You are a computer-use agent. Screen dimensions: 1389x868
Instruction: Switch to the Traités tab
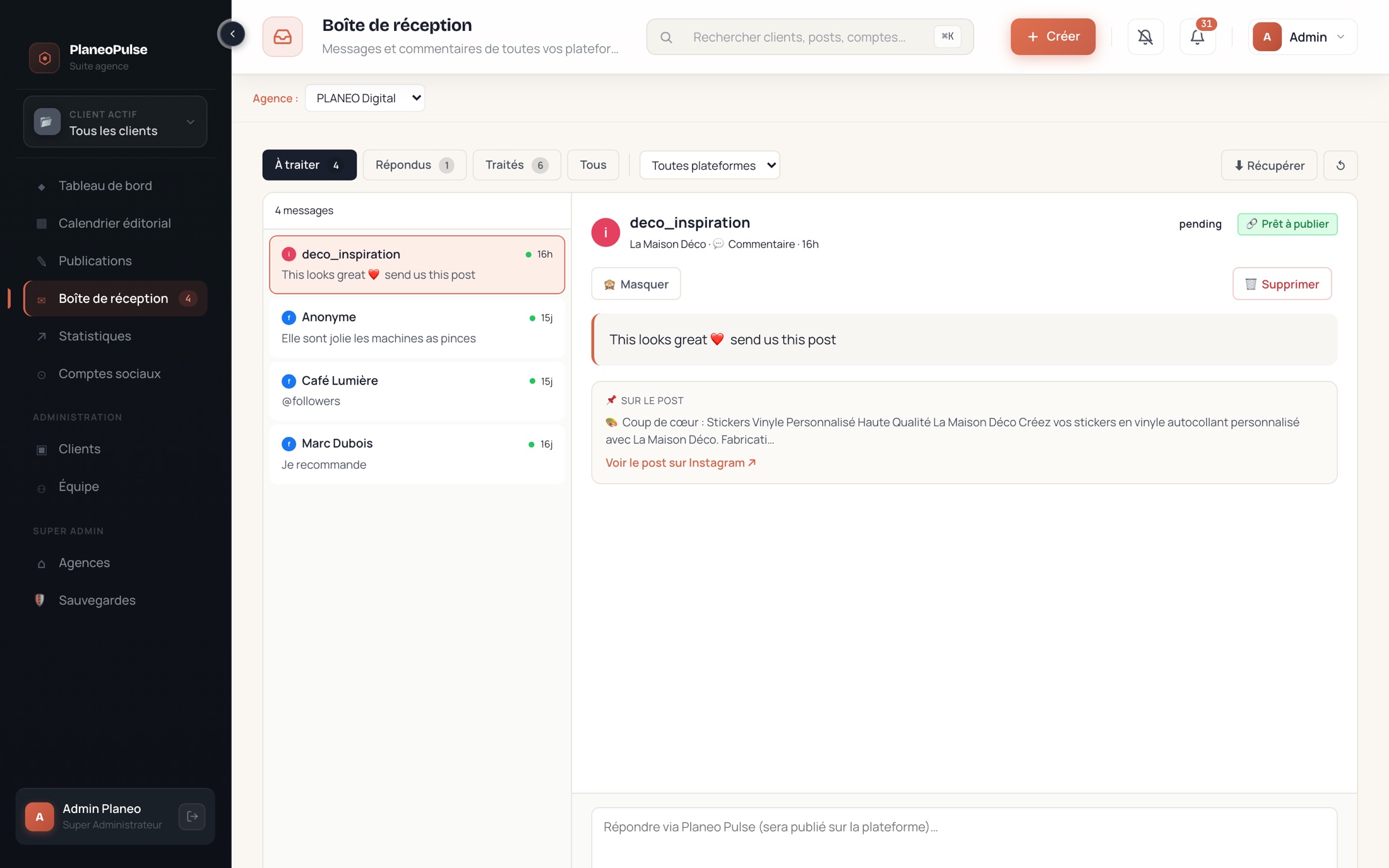pos(516,165)
